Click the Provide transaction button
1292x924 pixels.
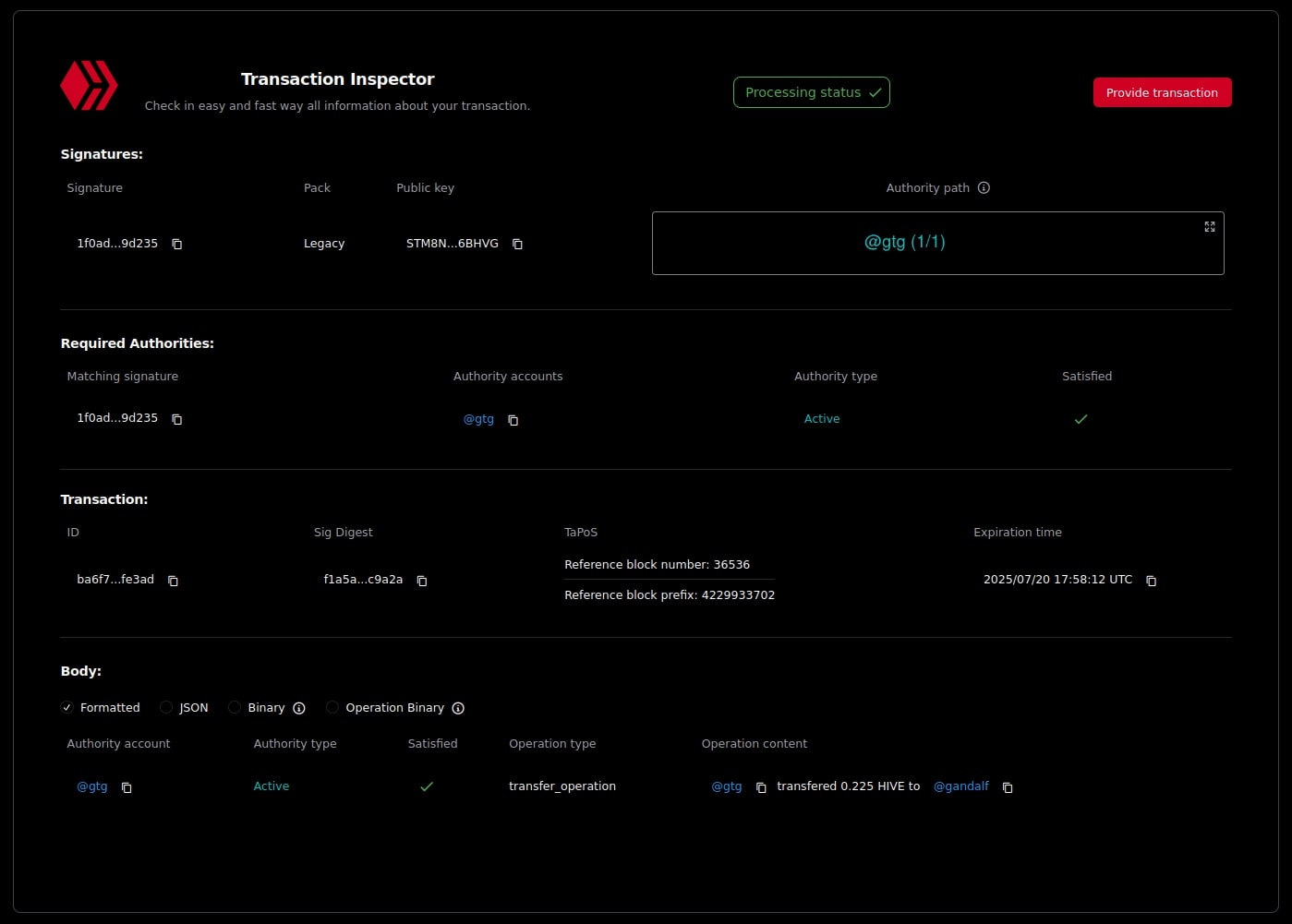pyautogui.click(x=1162, y=92)
